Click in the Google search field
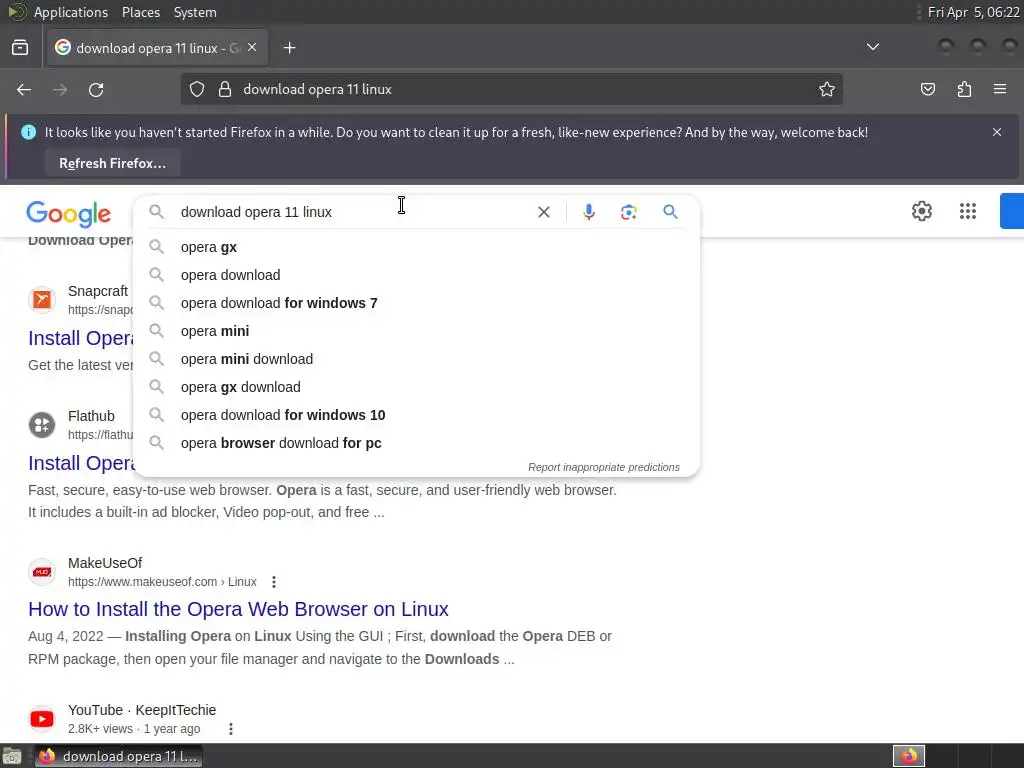Image resolution: width=1024 pixels, height=768 pixels. [x=353, y=212]
